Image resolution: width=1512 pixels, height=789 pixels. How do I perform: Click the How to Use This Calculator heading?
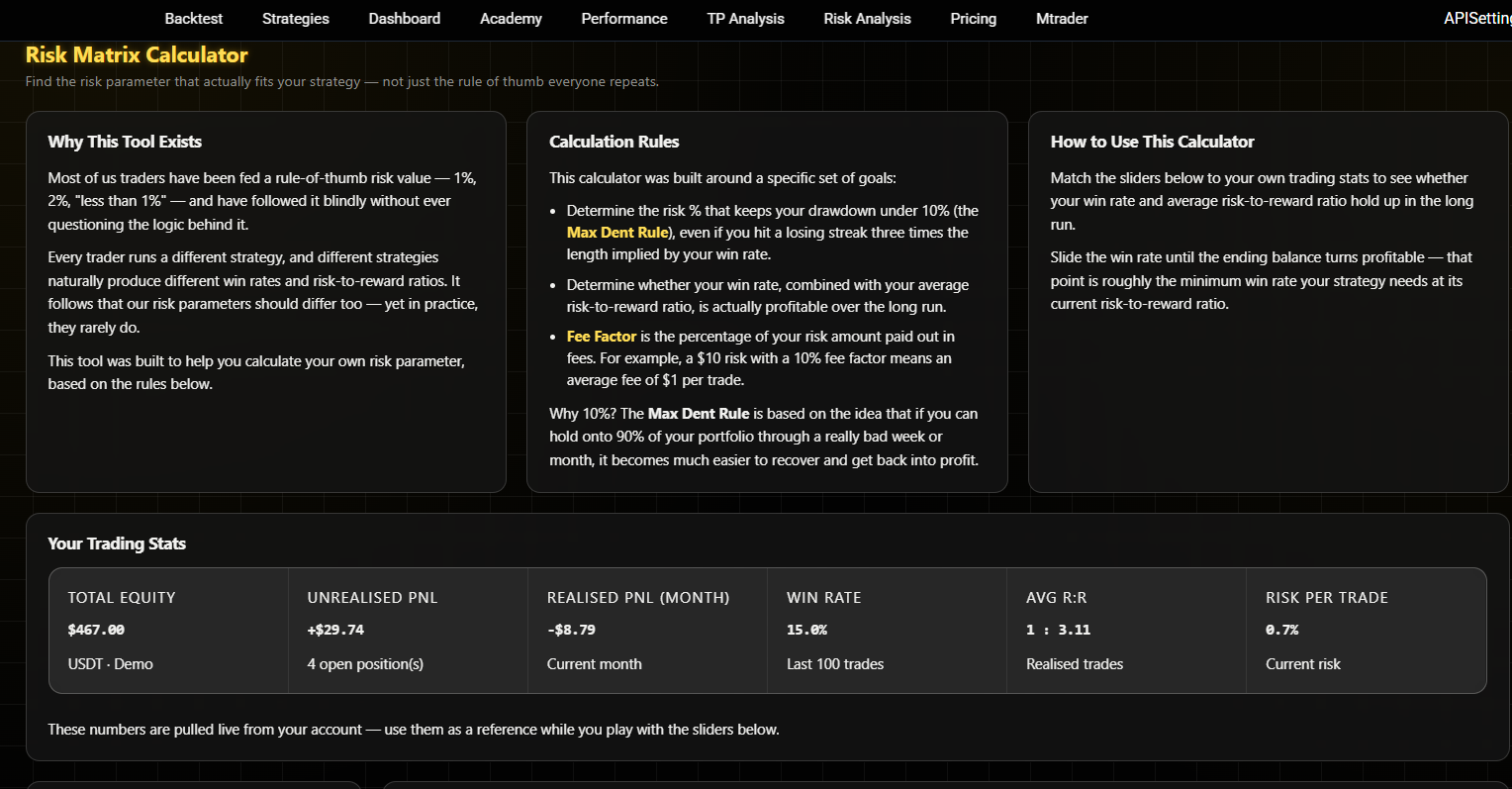point(1153,142)
